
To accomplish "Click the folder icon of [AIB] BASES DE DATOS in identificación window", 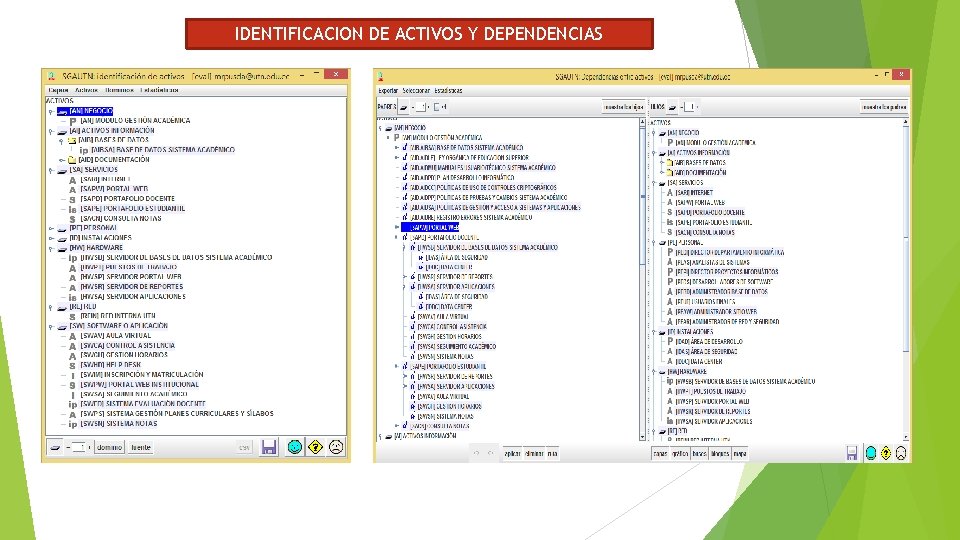I will (72, 140).
